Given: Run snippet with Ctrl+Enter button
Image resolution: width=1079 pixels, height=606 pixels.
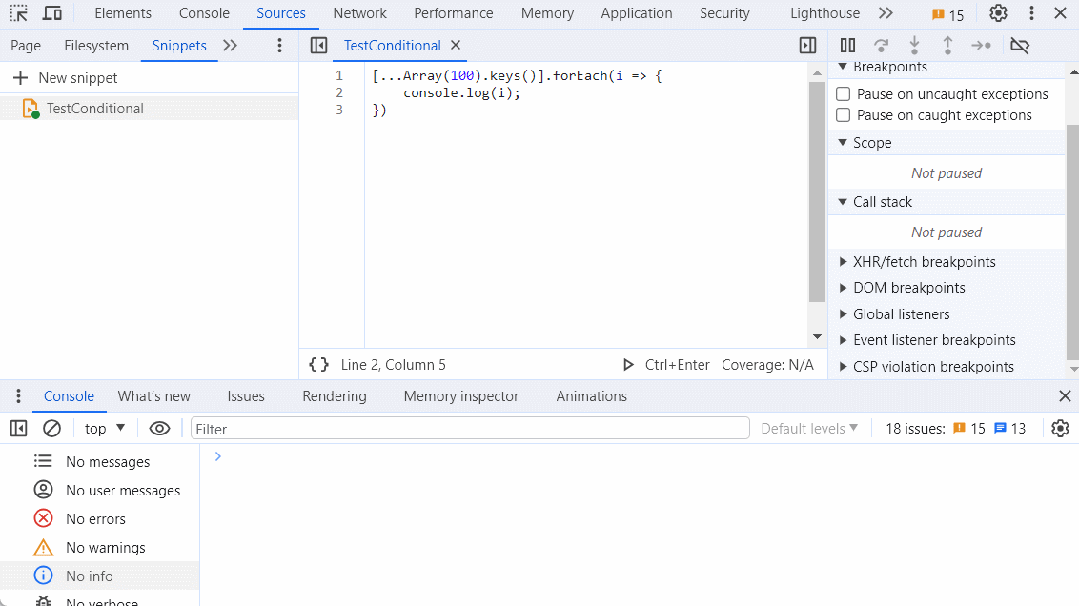Looking at the screenshot, I should [665, 365].
